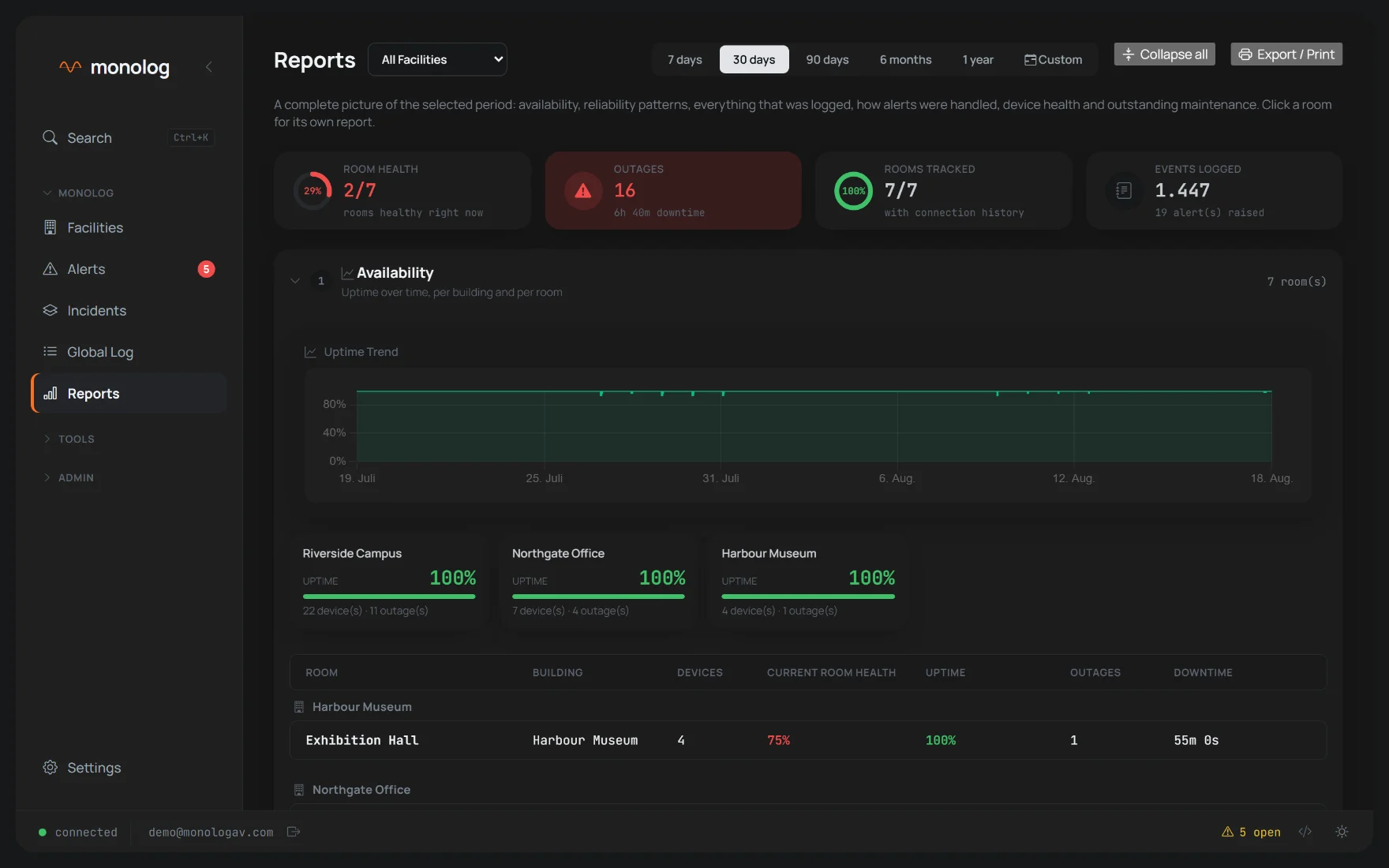
Task: Select the 7 days range tab
Action: (x=685, y=59)
